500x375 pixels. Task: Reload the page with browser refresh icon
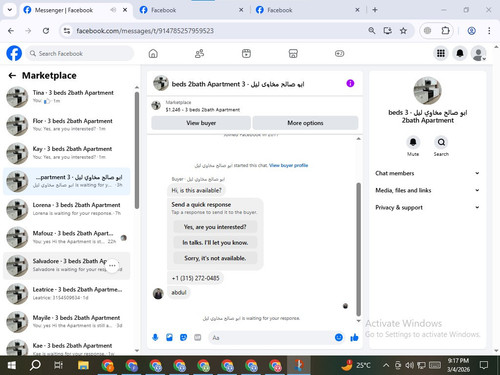point(46,31)
